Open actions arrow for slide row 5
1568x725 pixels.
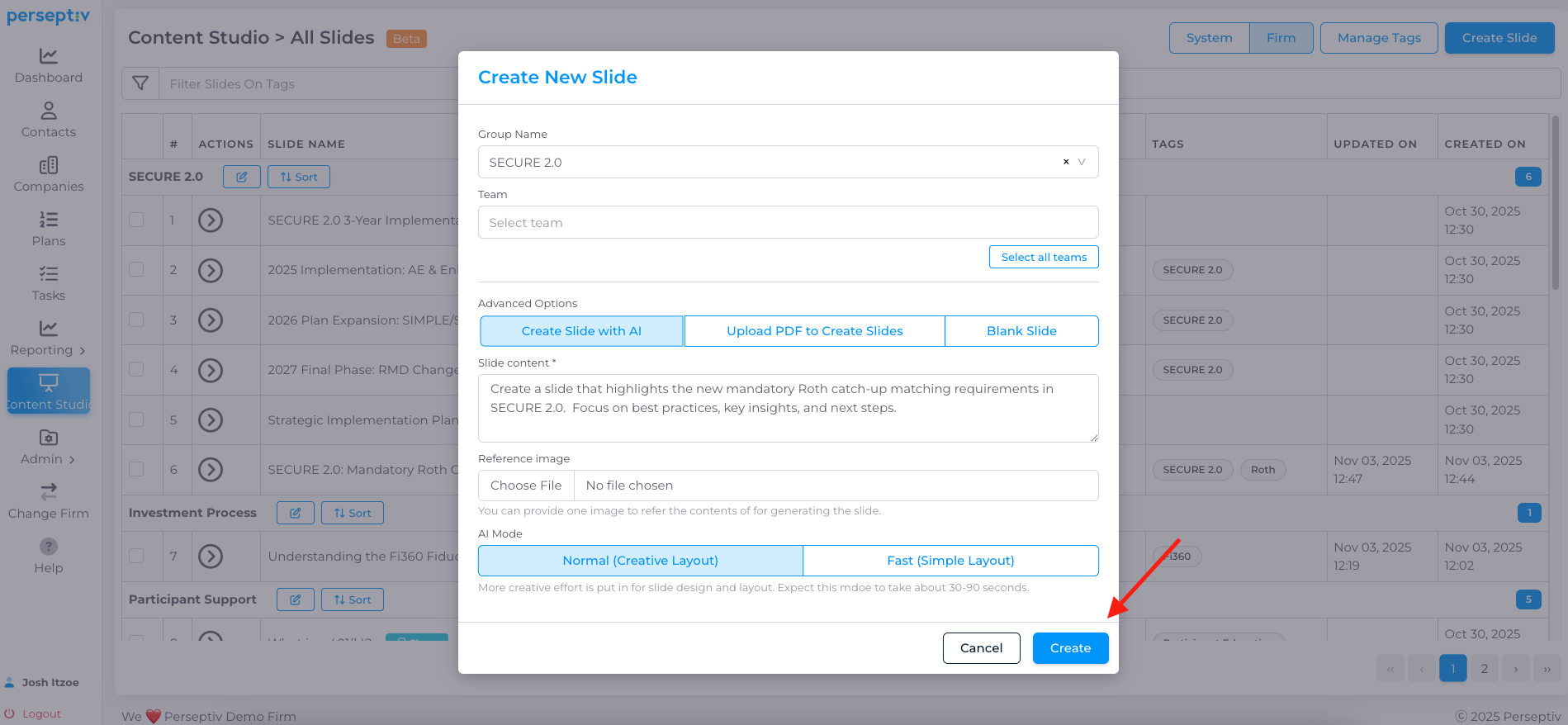[211, 420]
